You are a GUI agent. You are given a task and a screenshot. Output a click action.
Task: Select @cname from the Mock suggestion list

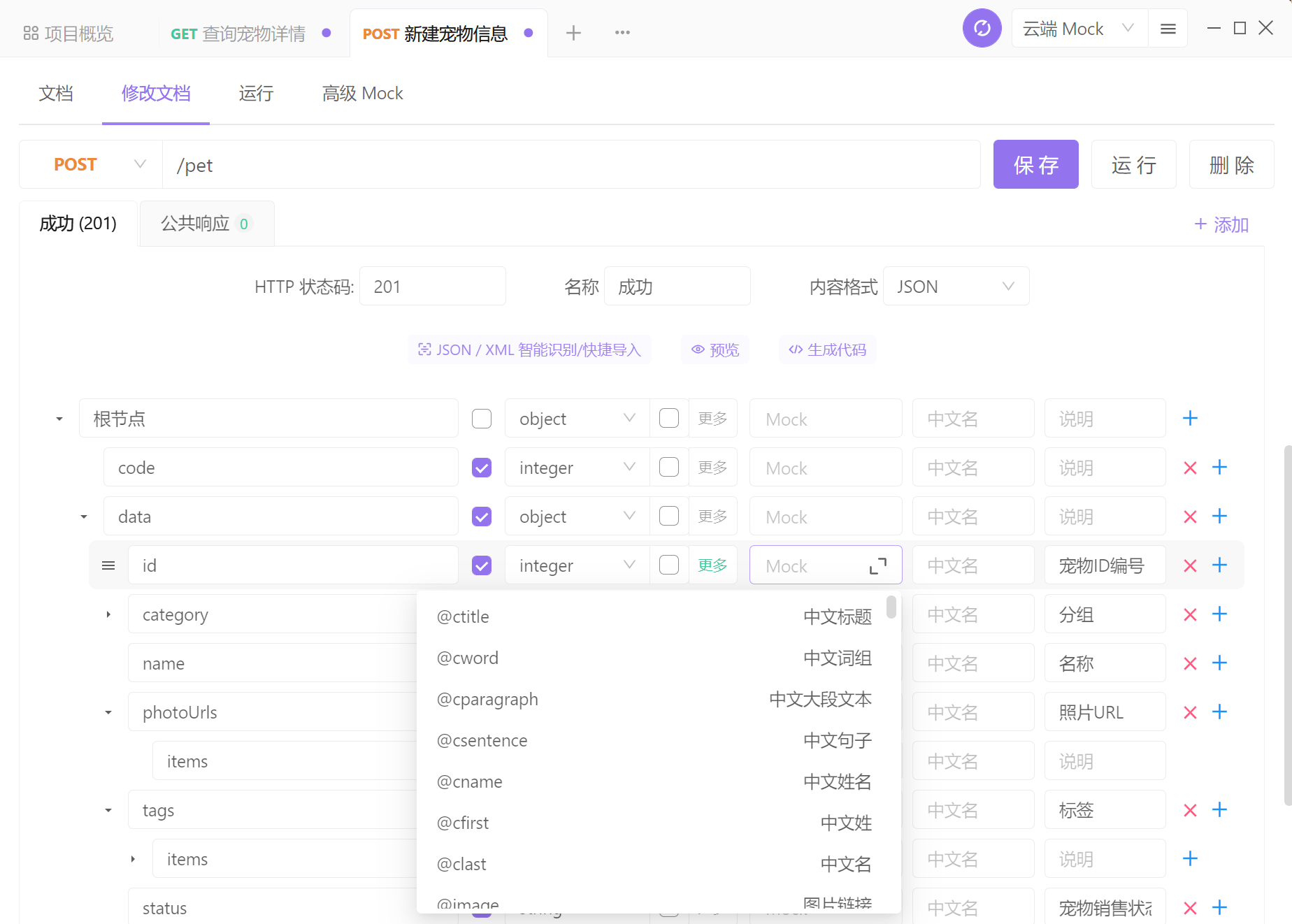pyautogui.click(x=470, y=781)
